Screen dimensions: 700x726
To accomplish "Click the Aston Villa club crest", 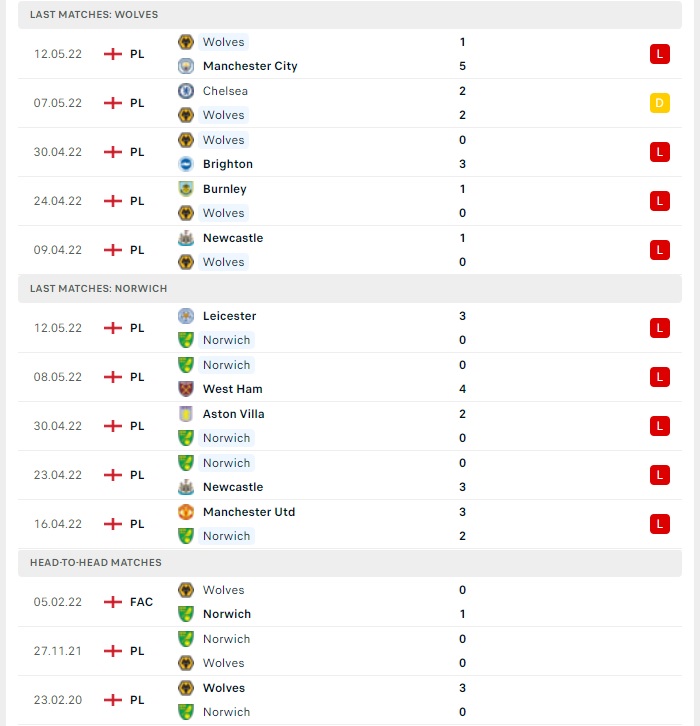I will 186,414.
